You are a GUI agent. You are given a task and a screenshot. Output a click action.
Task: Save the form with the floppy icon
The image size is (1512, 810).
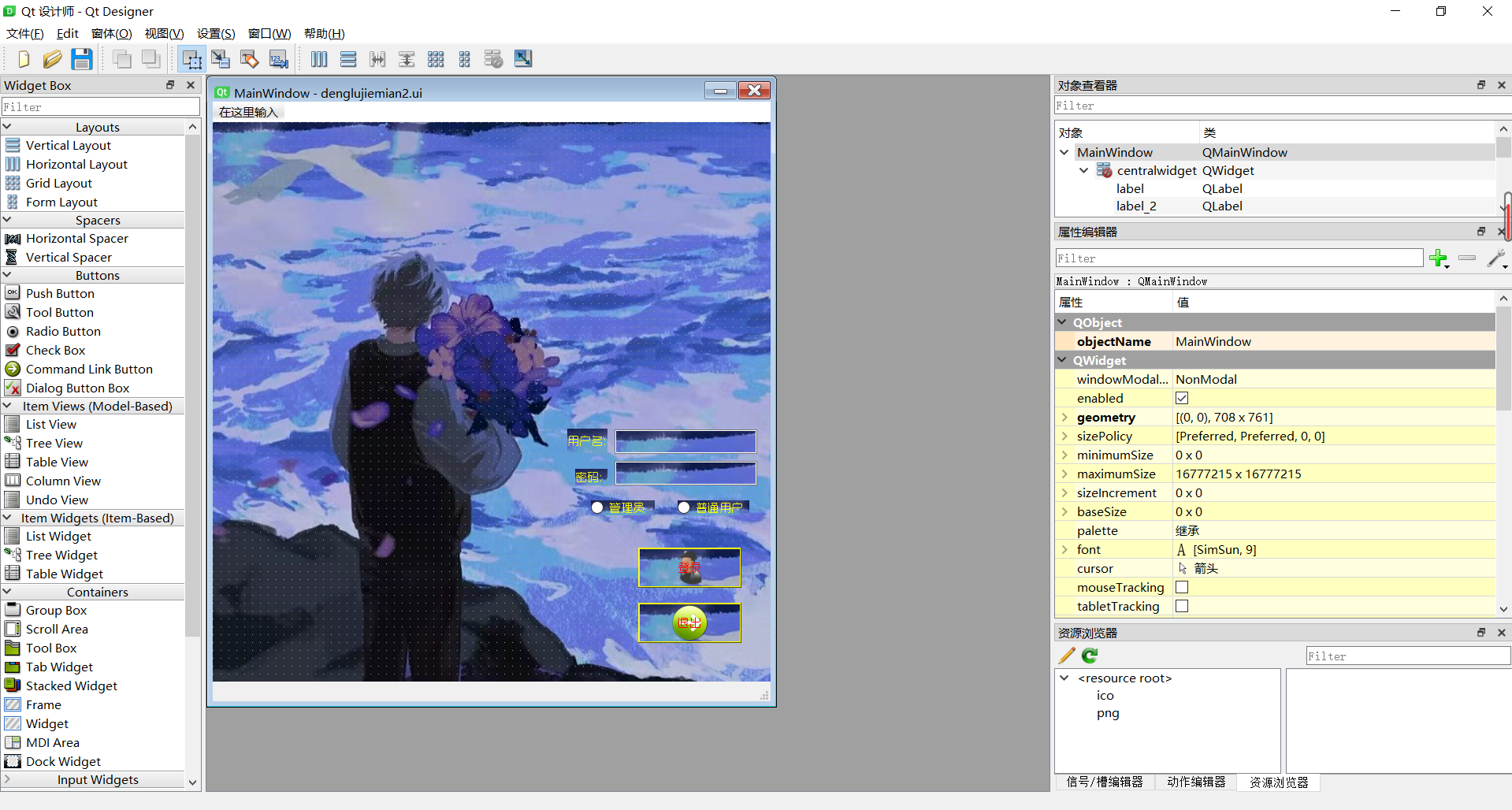point(81,59)
